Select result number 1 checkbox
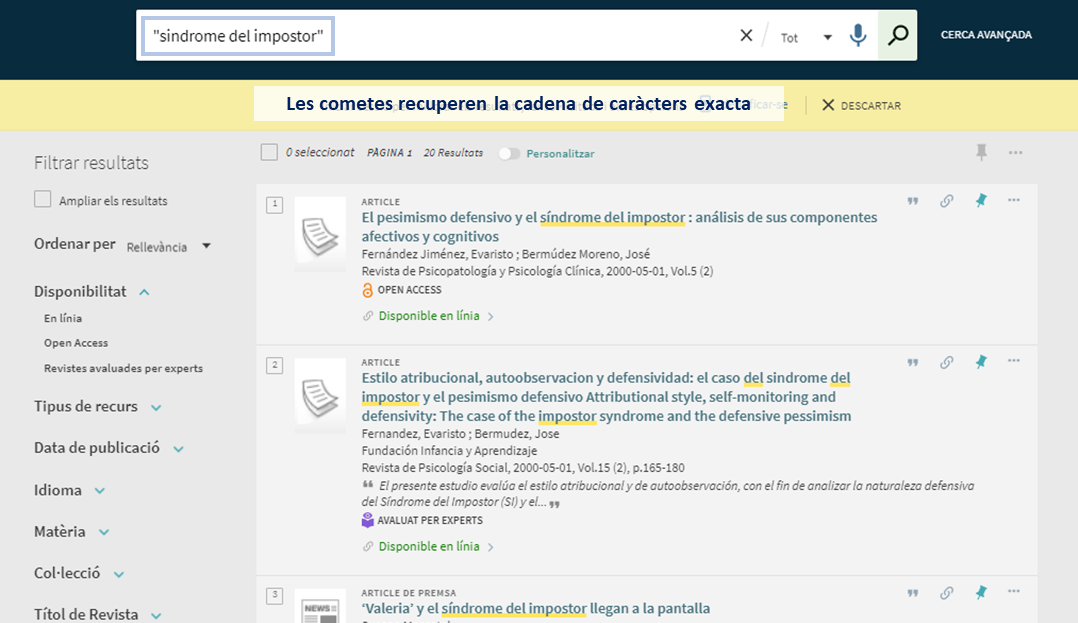This screenshot has height=623, width=1078. click(x=274, y=204)
